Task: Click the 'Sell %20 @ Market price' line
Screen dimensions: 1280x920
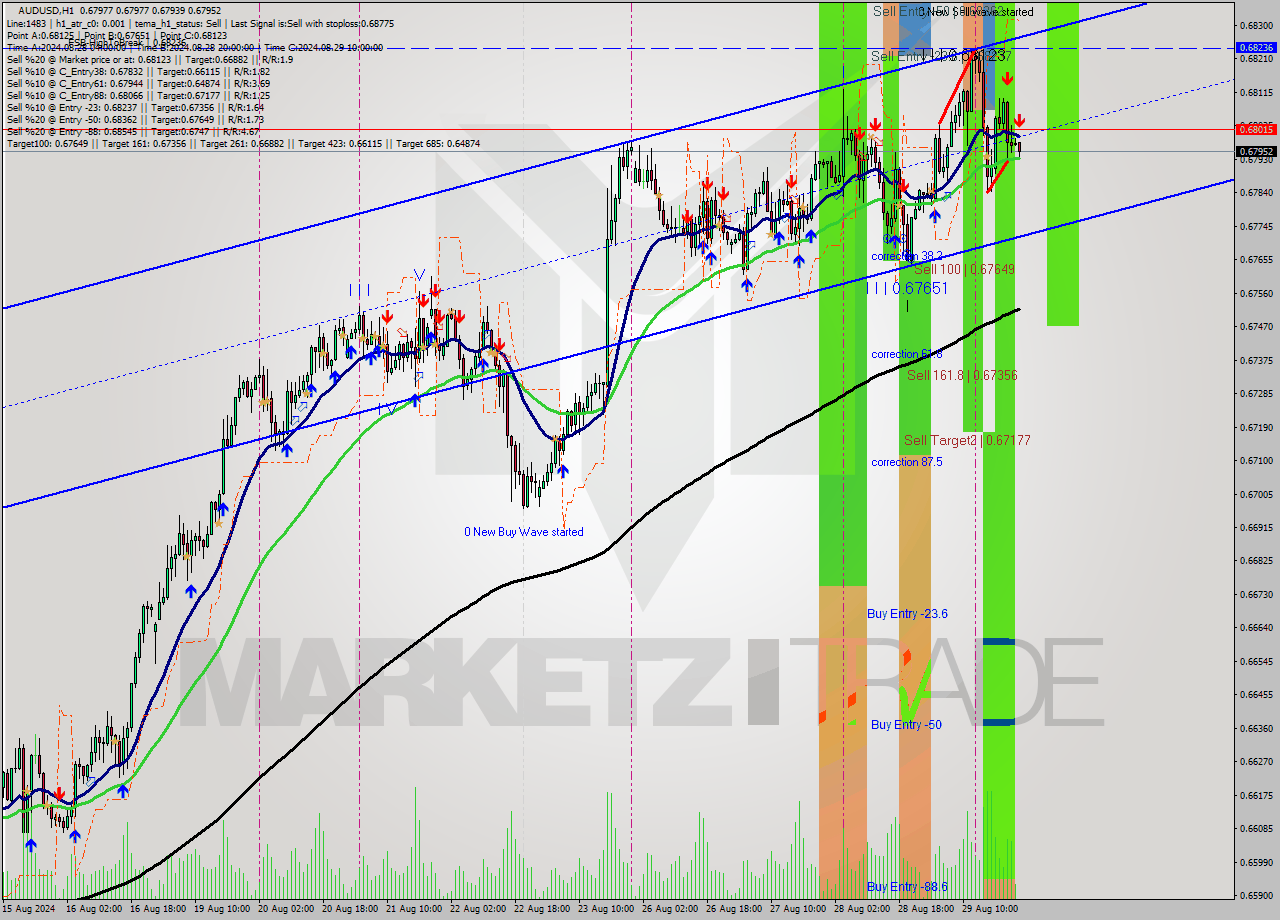Action: (x=150, y=59)
